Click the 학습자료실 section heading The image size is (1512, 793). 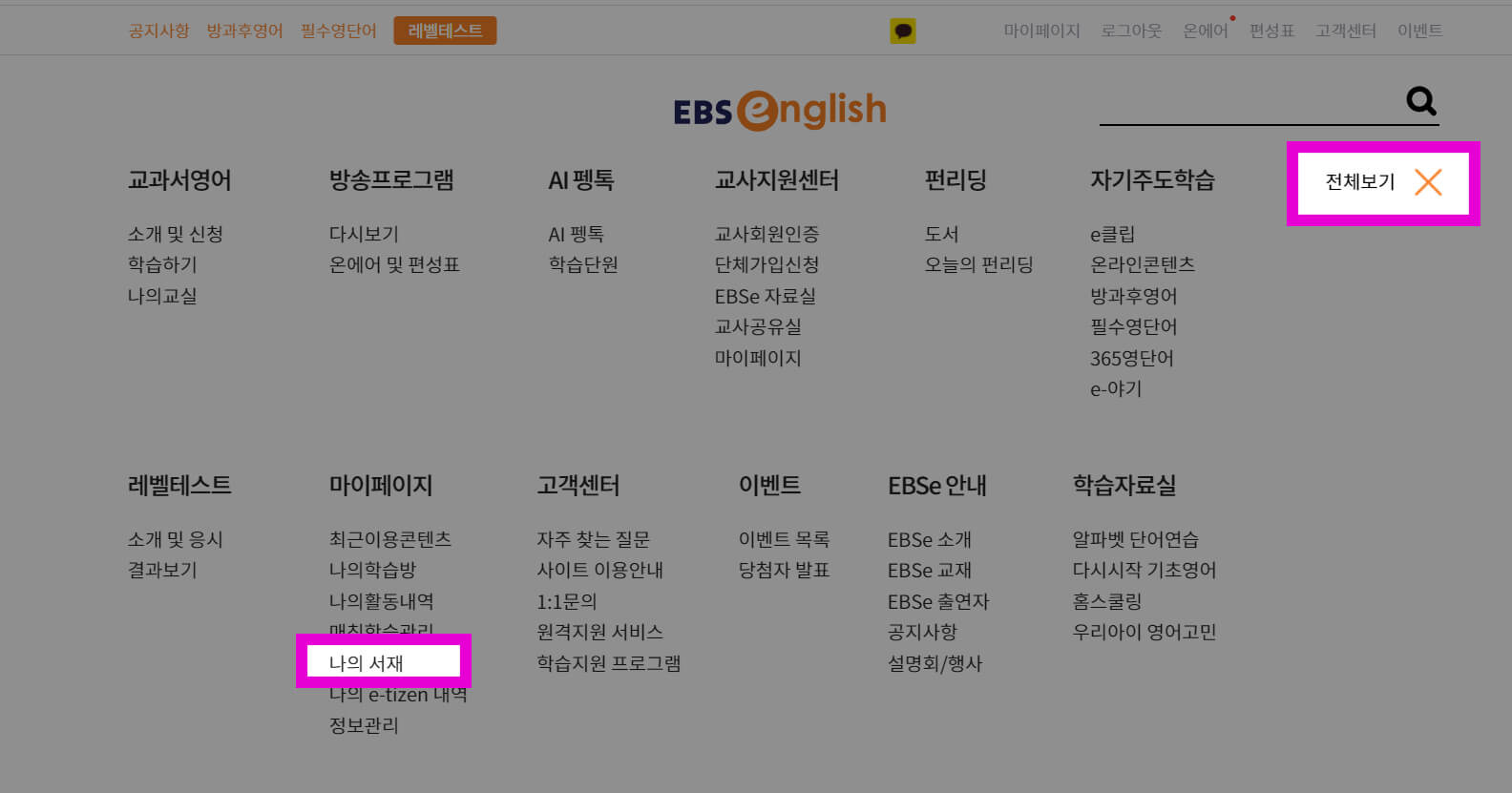(1124, 486)
